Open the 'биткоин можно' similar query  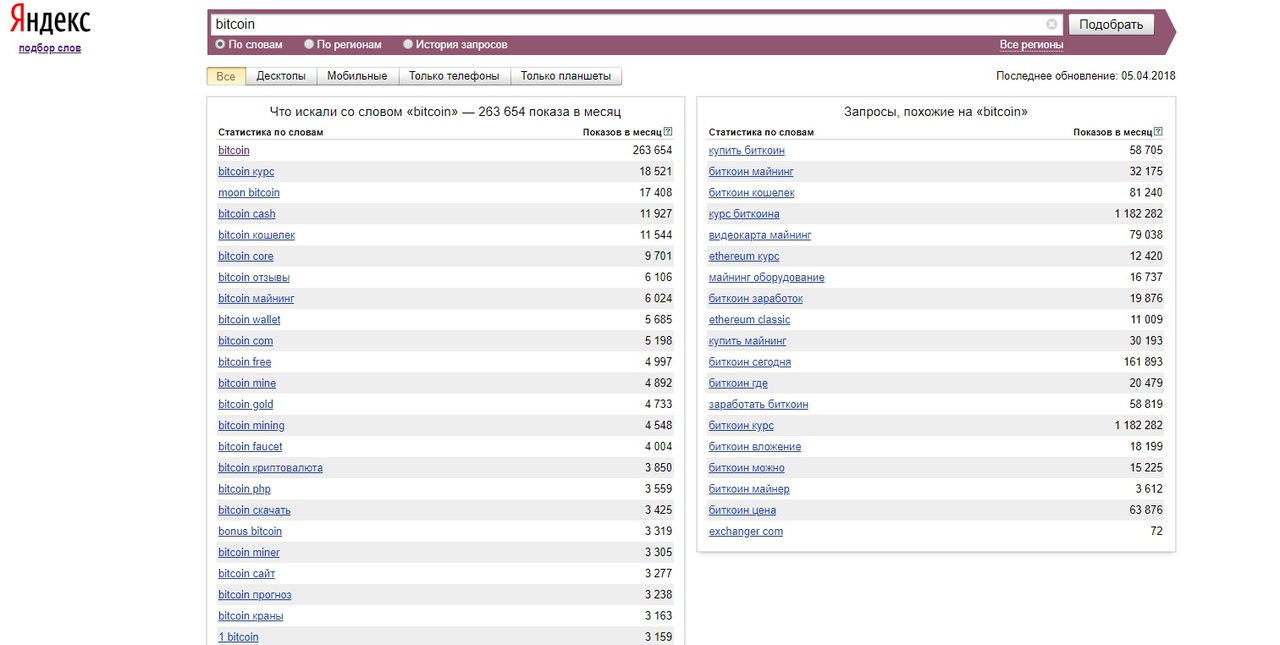747,468
